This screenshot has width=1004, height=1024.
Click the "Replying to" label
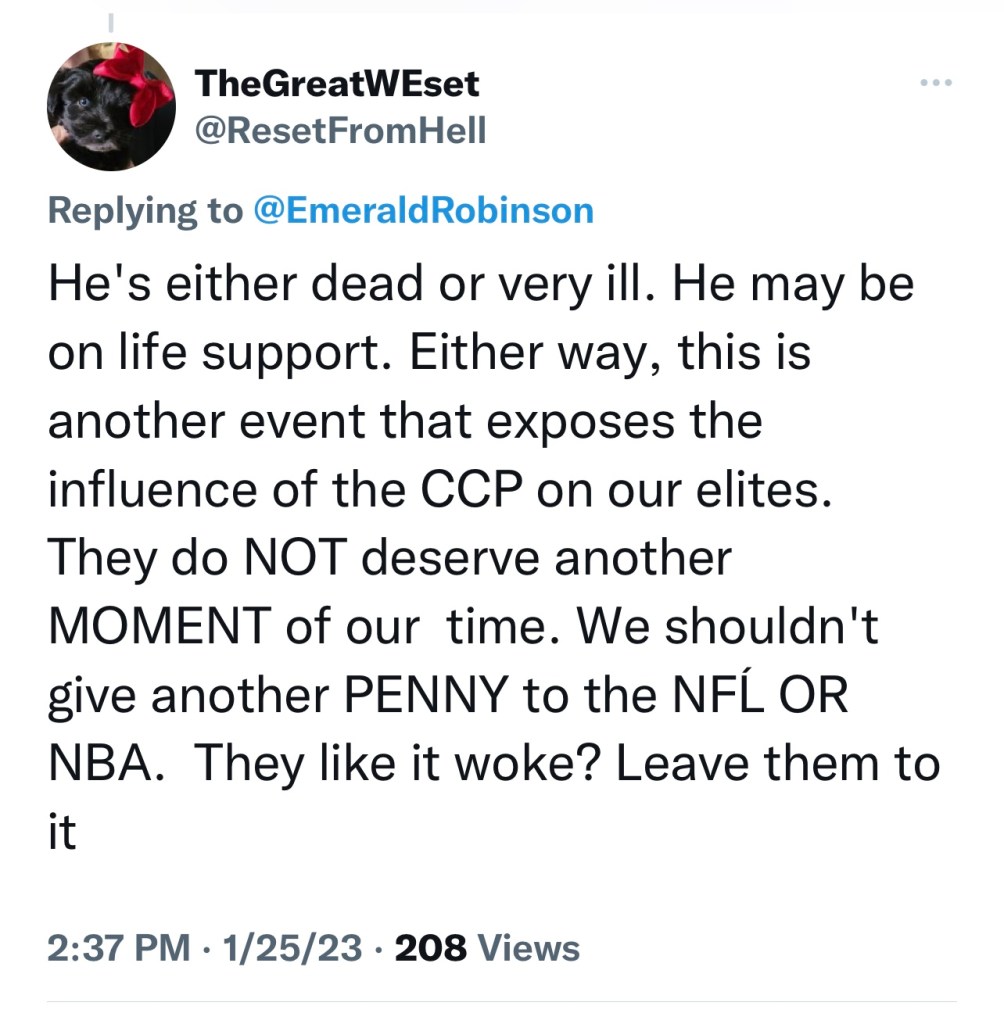(x=145, y=210)
